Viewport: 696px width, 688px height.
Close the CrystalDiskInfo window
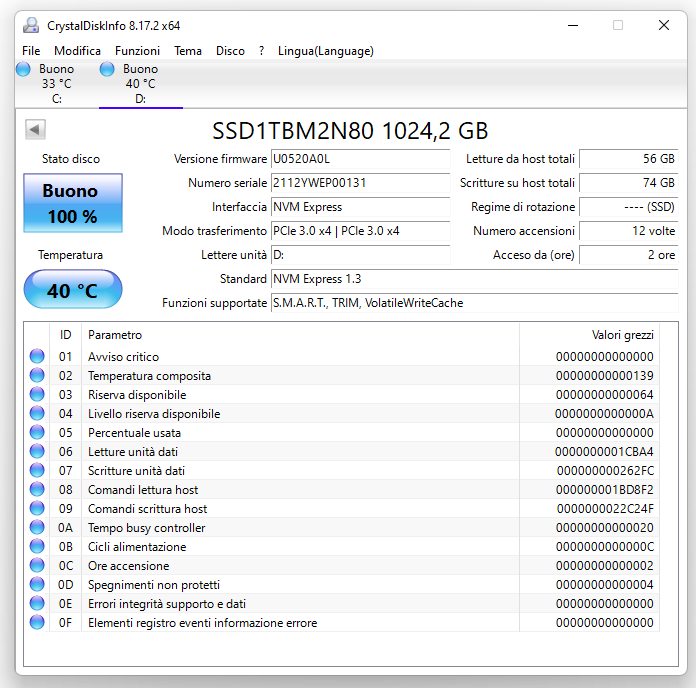point(664,25)
